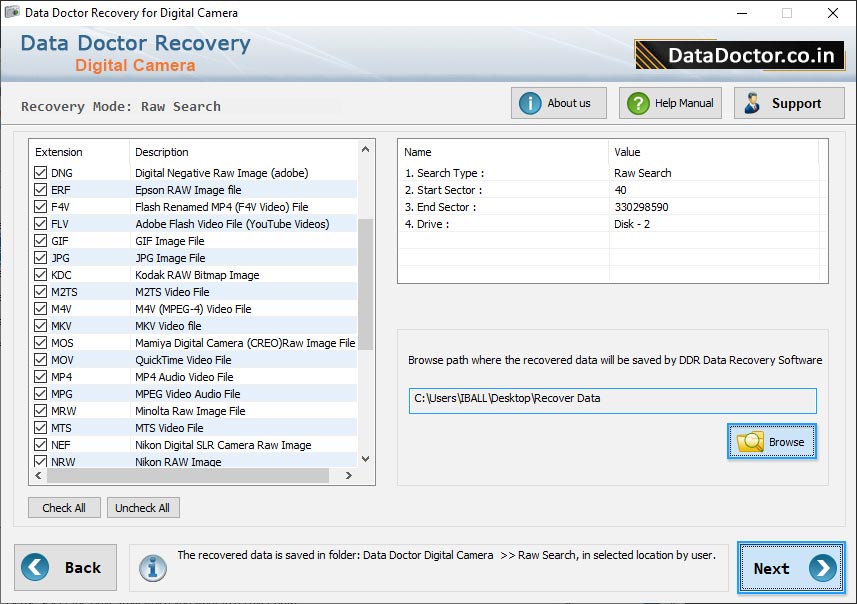The image size is (857, 604).
Task: Click the vertical scrollbar thumb of extension list
Action: point(366,284)
